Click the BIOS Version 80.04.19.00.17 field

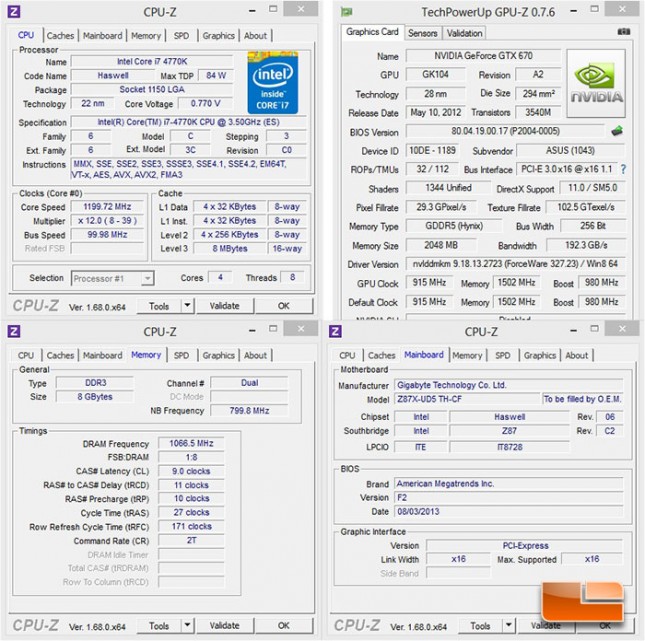506,131
